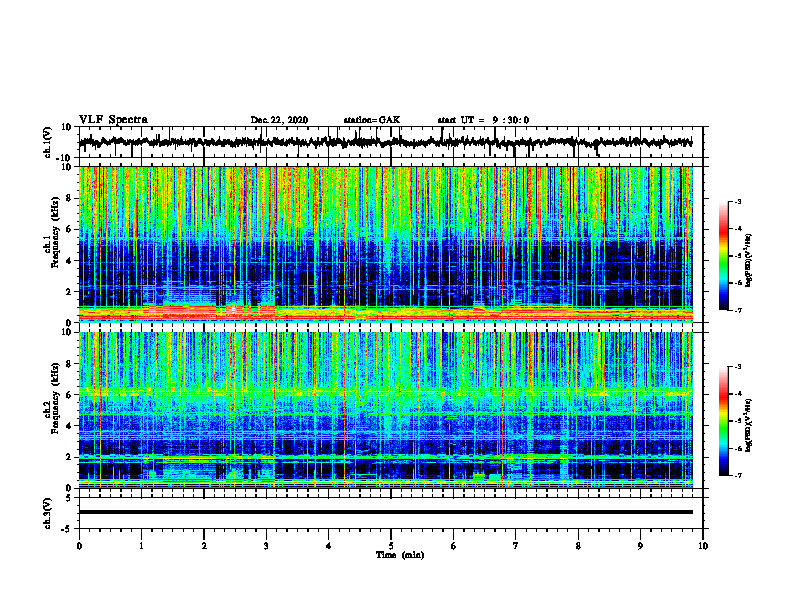
Task: Click inside the ch.1 spectrogram panel
Action: coord(385,244)
